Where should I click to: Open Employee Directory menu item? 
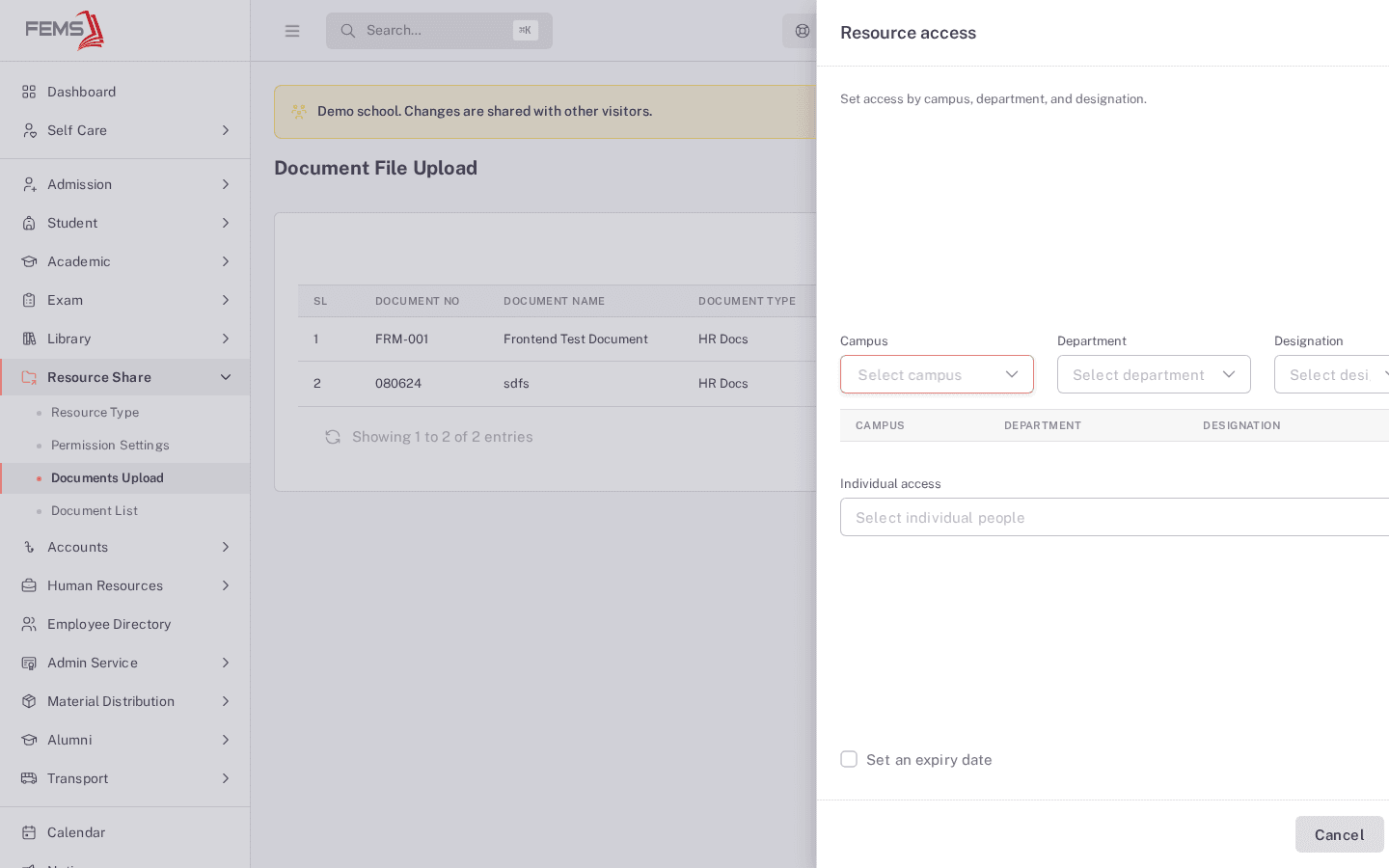(124, 624)
